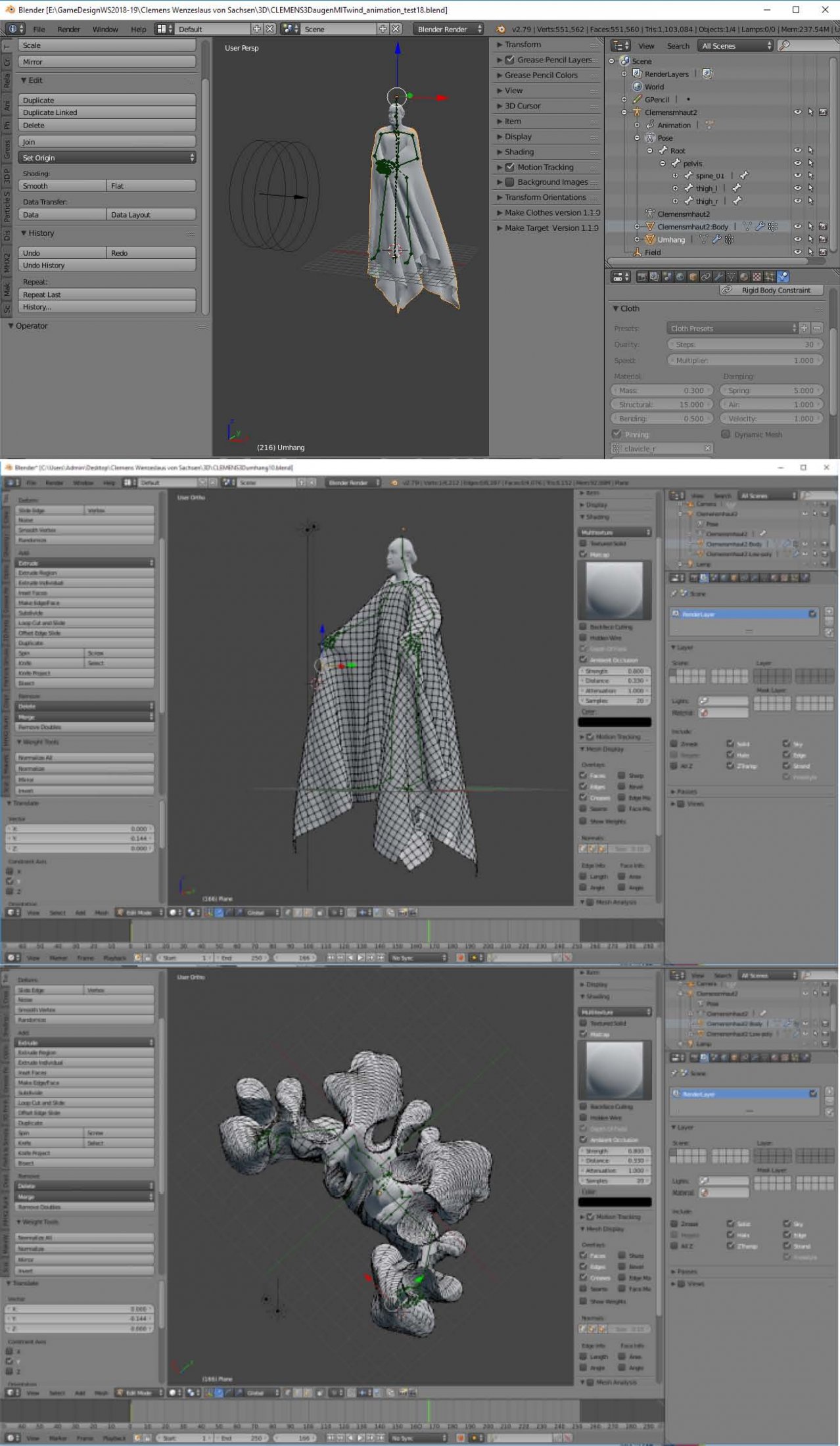The height and width of the screenshot is (1446, 840).
Task: Add new scene via plus beside Scene
Action: click(383, 29)
